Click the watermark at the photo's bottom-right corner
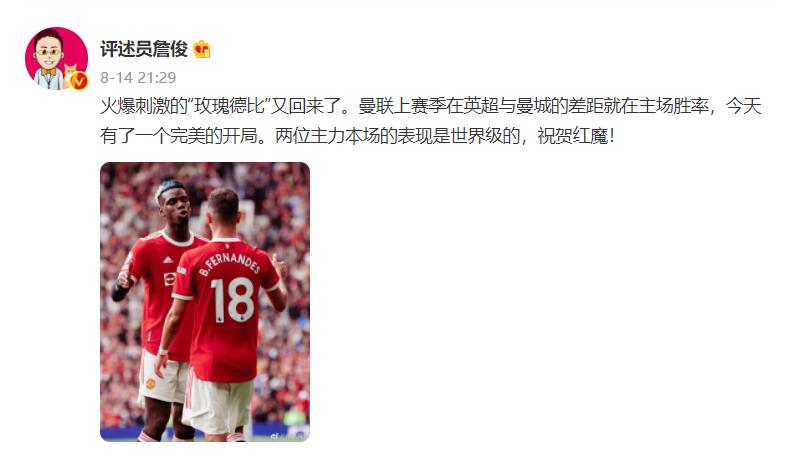Screen dimensions: 800x467 coord(288,435)
